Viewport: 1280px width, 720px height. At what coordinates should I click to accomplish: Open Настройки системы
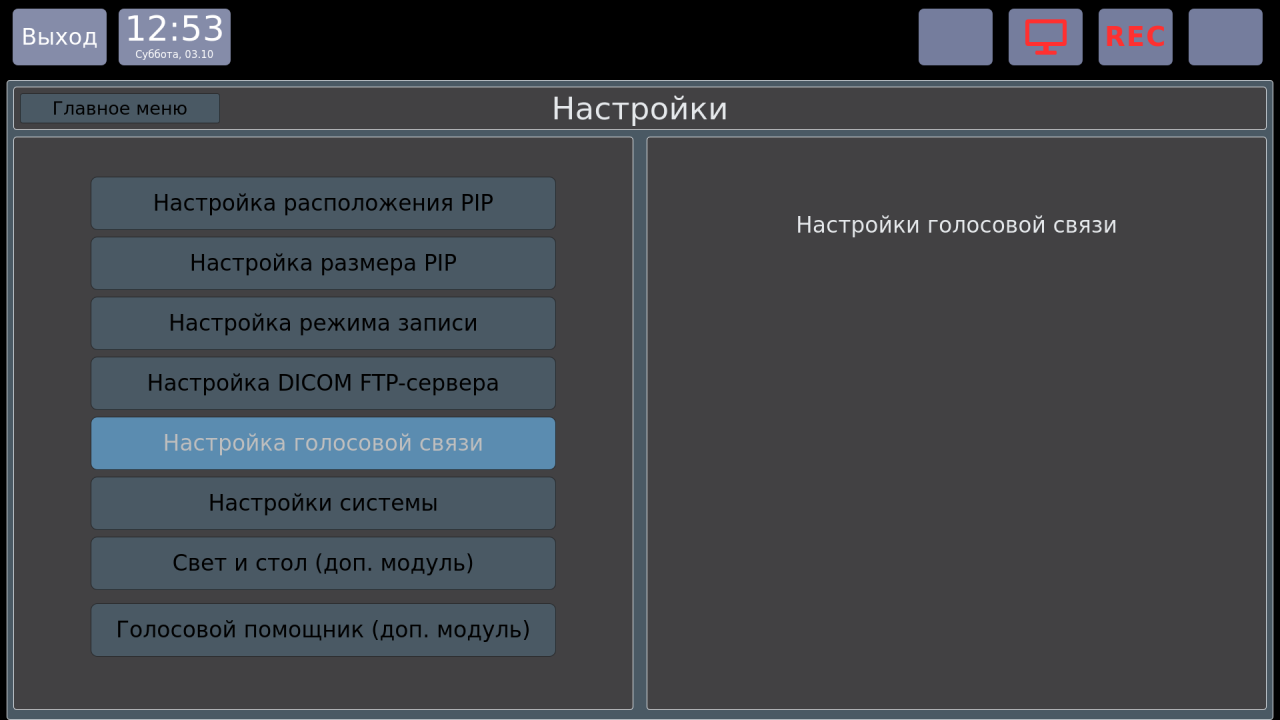[323, 503]
